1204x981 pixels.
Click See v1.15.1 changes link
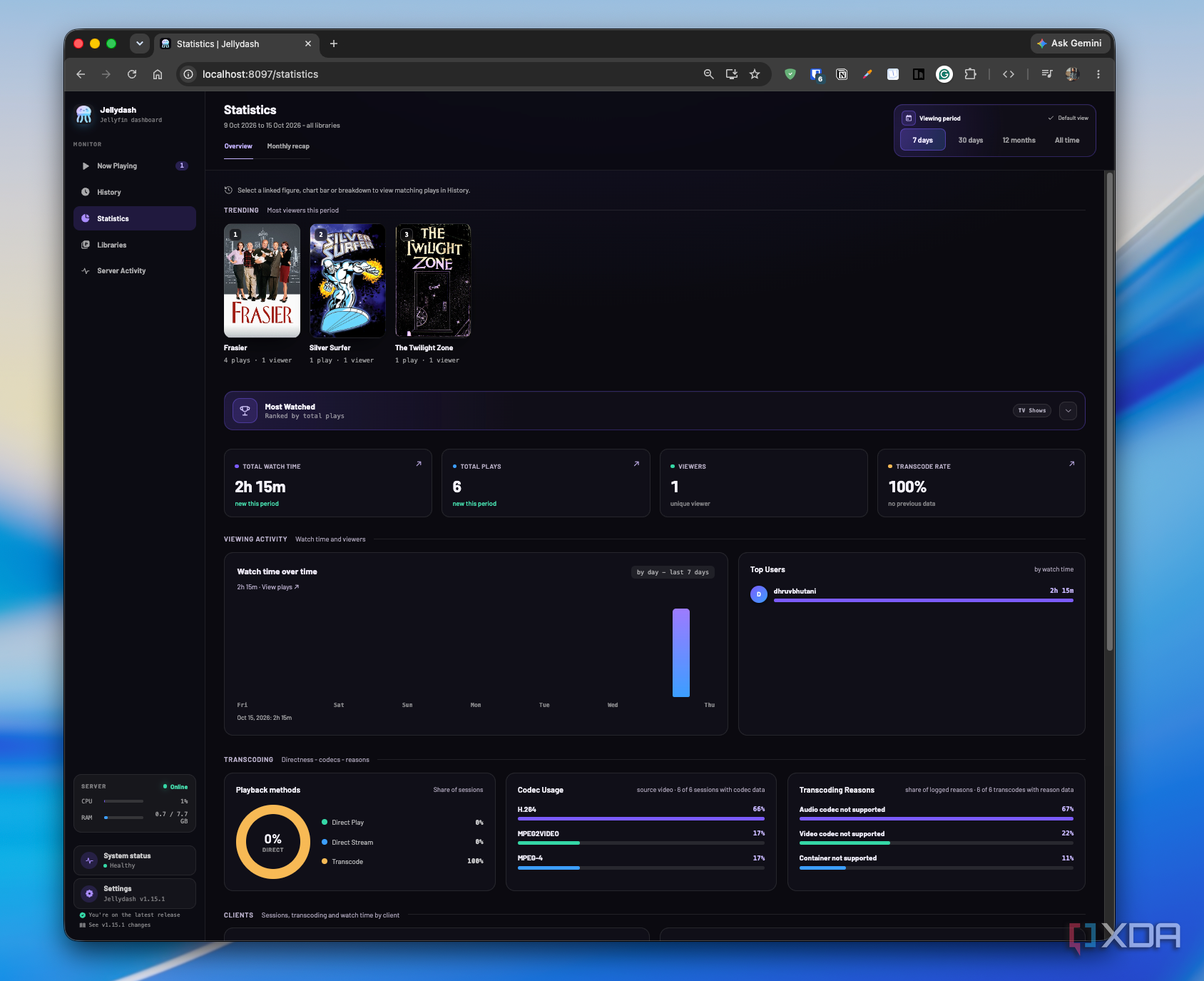(x=119, y=925)
